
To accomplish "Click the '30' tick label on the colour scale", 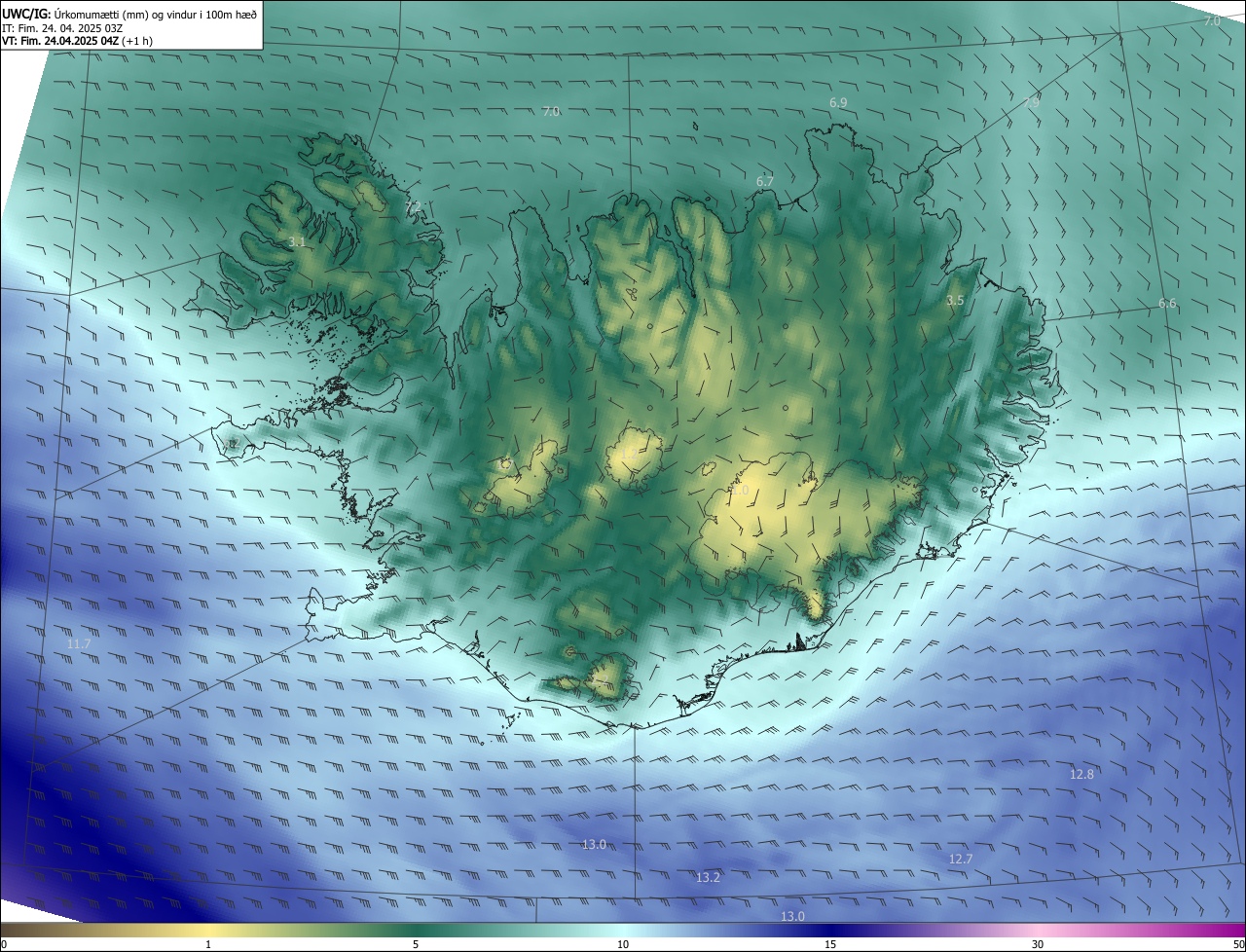I will [1038, 944].
